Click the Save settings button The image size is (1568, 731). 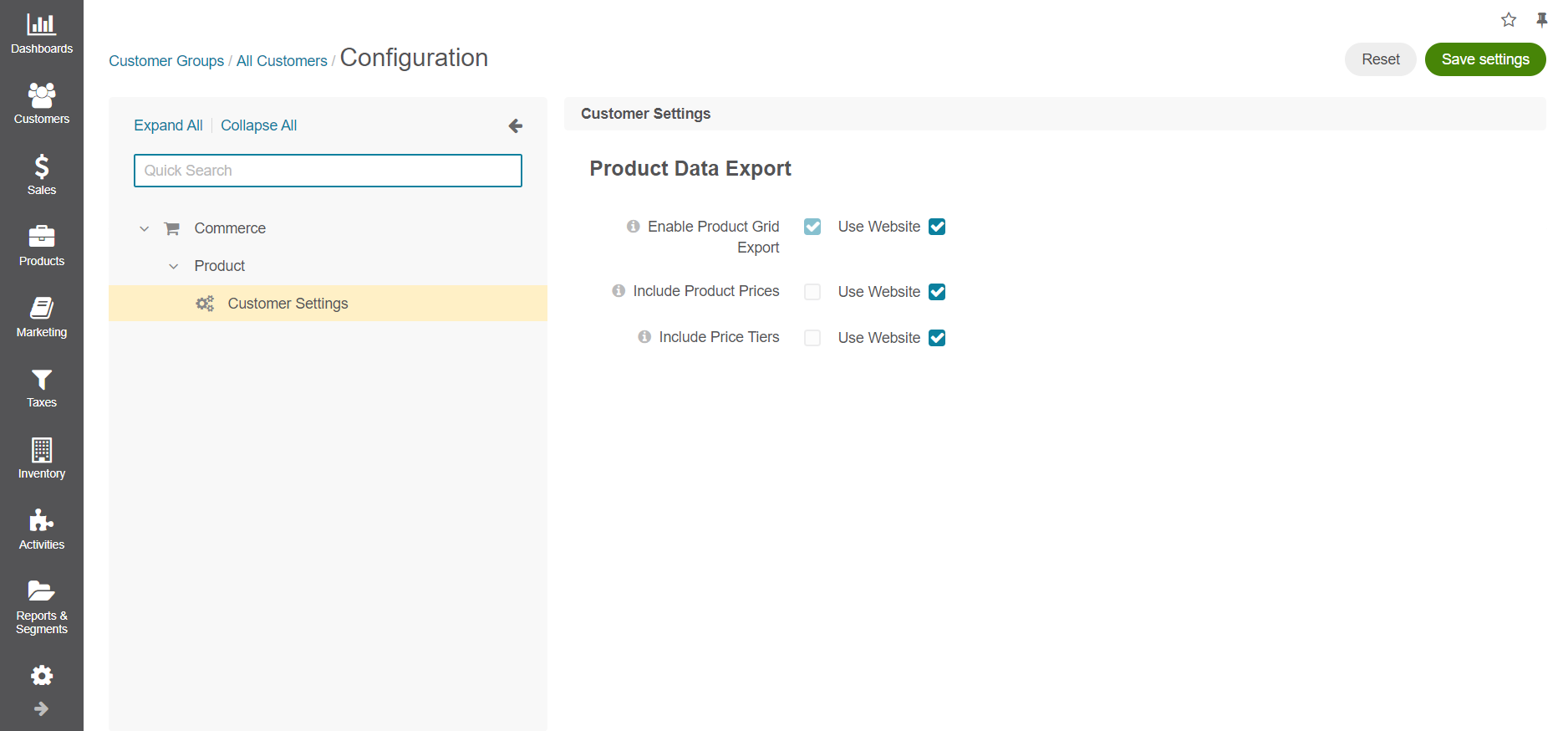click(x=1484, y=59)
